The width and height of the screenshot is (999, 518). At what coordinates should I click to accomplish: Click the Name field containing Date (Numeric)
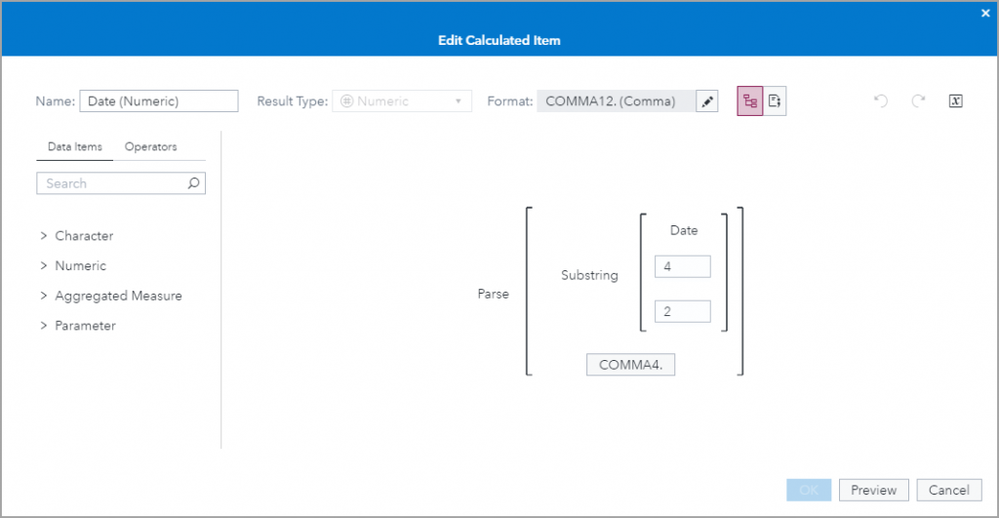point(158,101)
